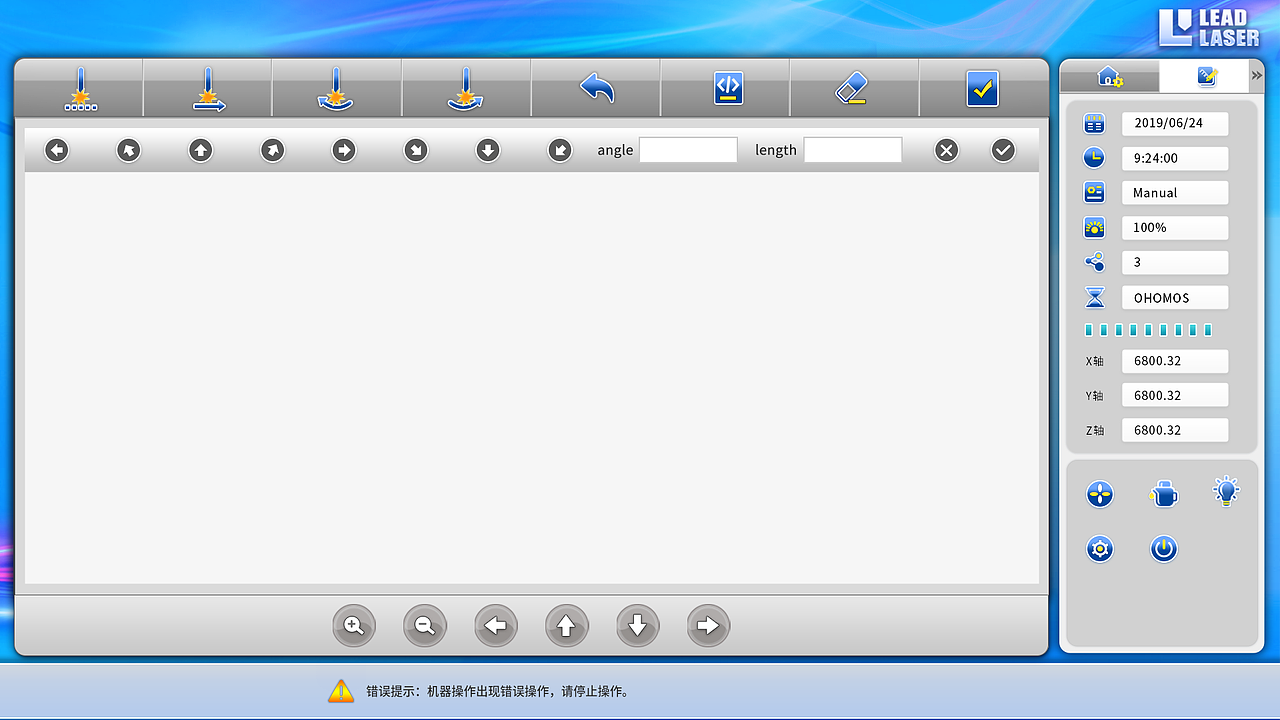Click the error message text 错误提示
Viewport: 1280px width, 720px height.
499,691
